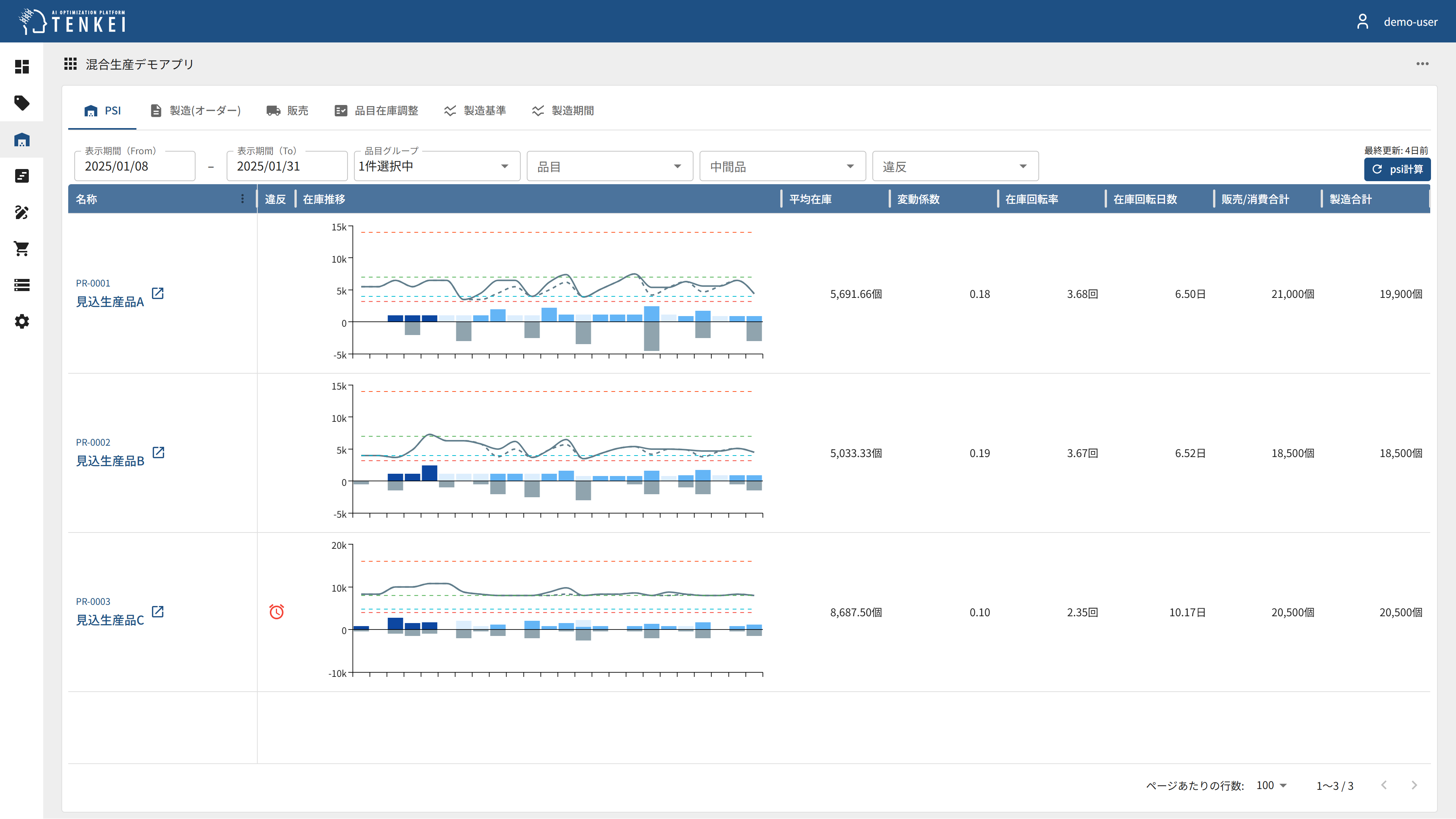Screen dimensions: 1456x819
Task: Open the settings gear in the sidebar
Action: pyautogui.click(x=22, y=322)
